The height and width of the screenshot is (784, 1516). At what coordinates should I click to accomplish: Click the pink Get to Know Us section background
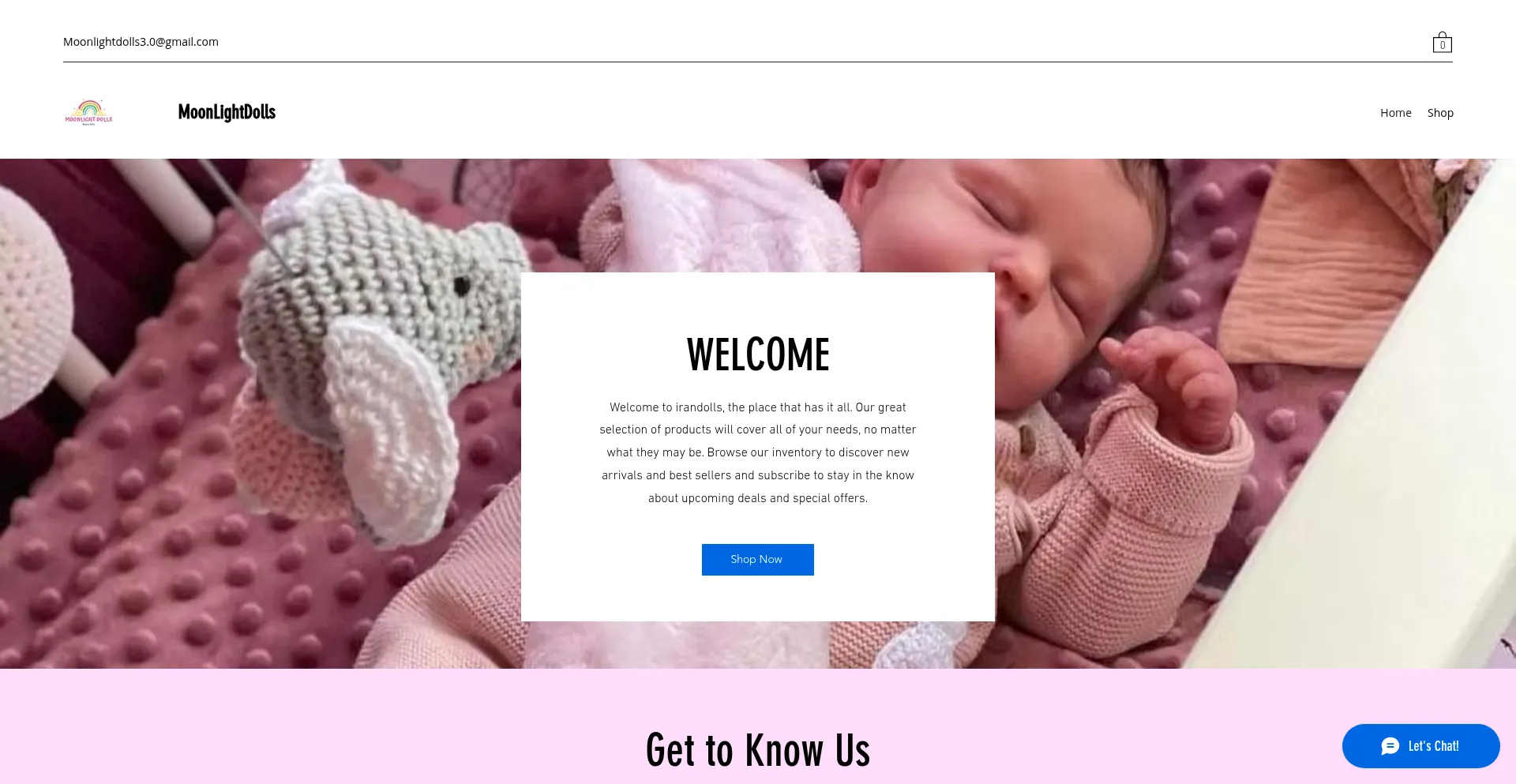pyautogui.click(x=316, y=726)
